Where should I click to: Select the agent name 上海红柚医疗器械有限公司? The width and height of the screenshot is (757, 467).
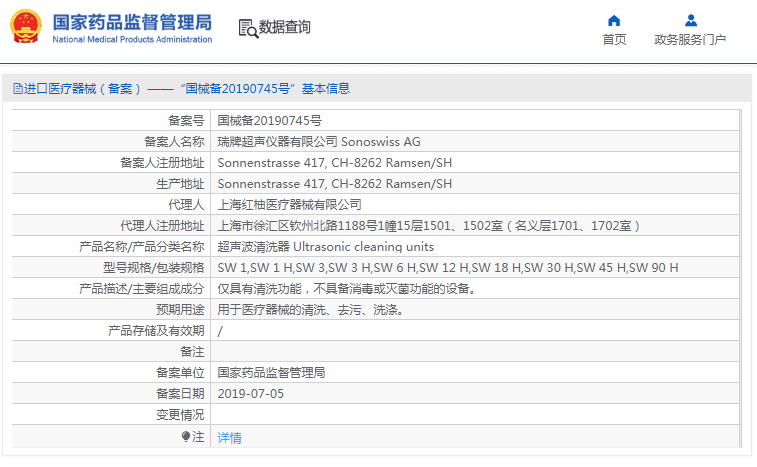pos(289,205)
